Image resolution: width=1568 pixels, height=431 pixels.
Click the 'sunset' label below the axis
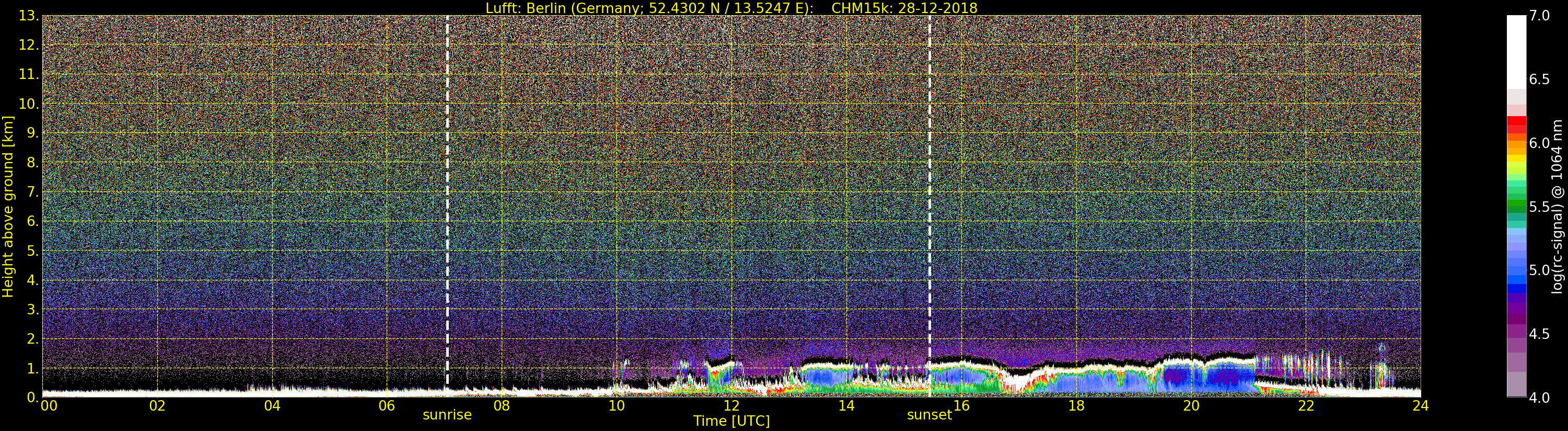click(930, 415)
